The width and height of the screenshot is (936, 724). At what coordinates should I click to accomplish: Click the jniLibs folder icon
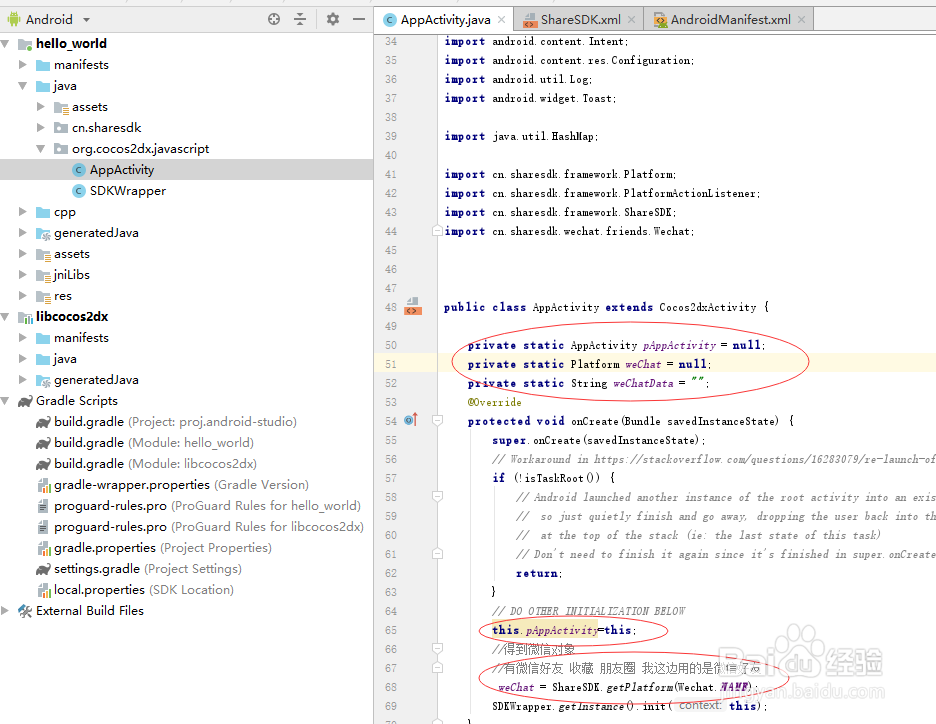click(x=43, y=275)
